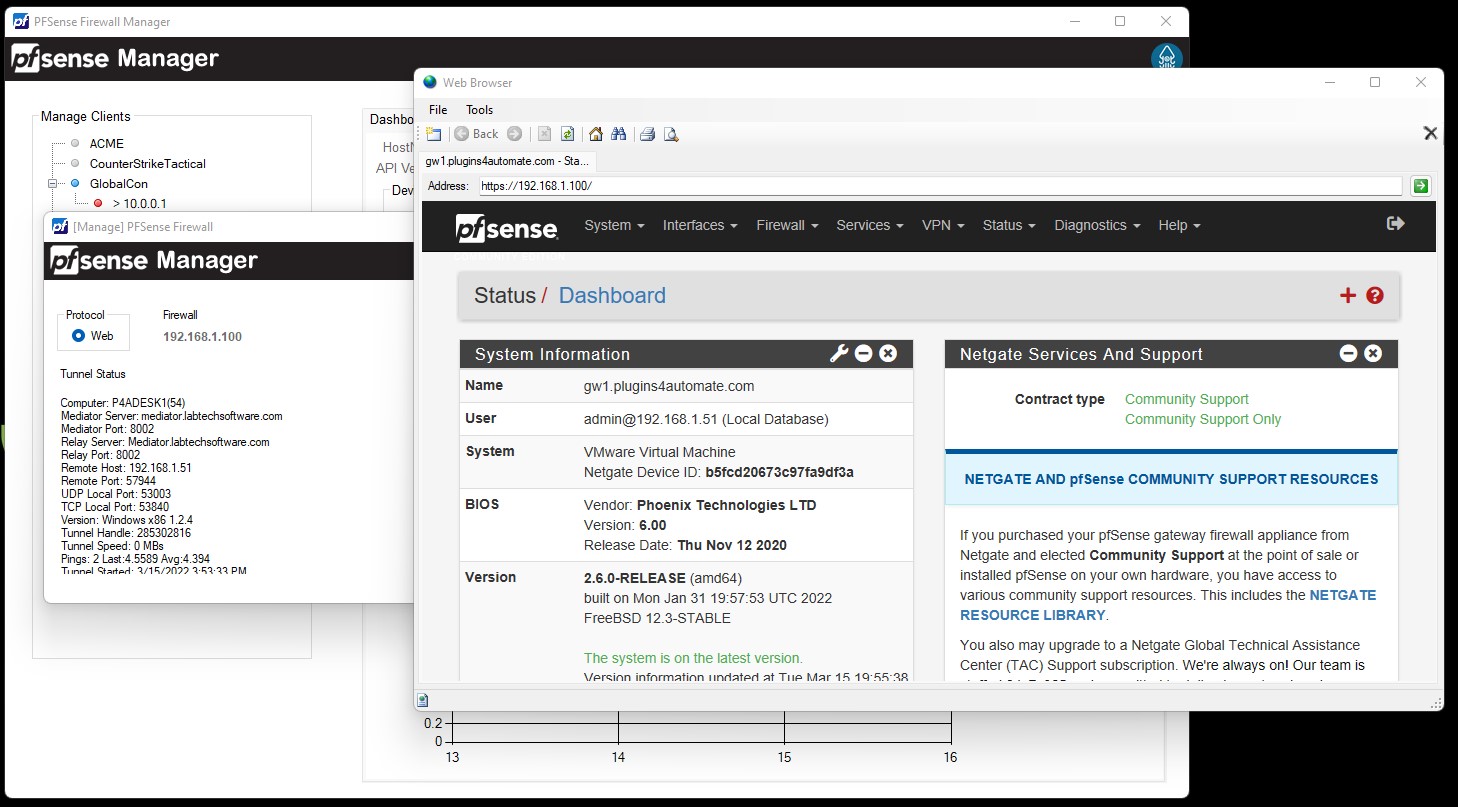Refresh the page with the reload icon

tap(567, 133)
